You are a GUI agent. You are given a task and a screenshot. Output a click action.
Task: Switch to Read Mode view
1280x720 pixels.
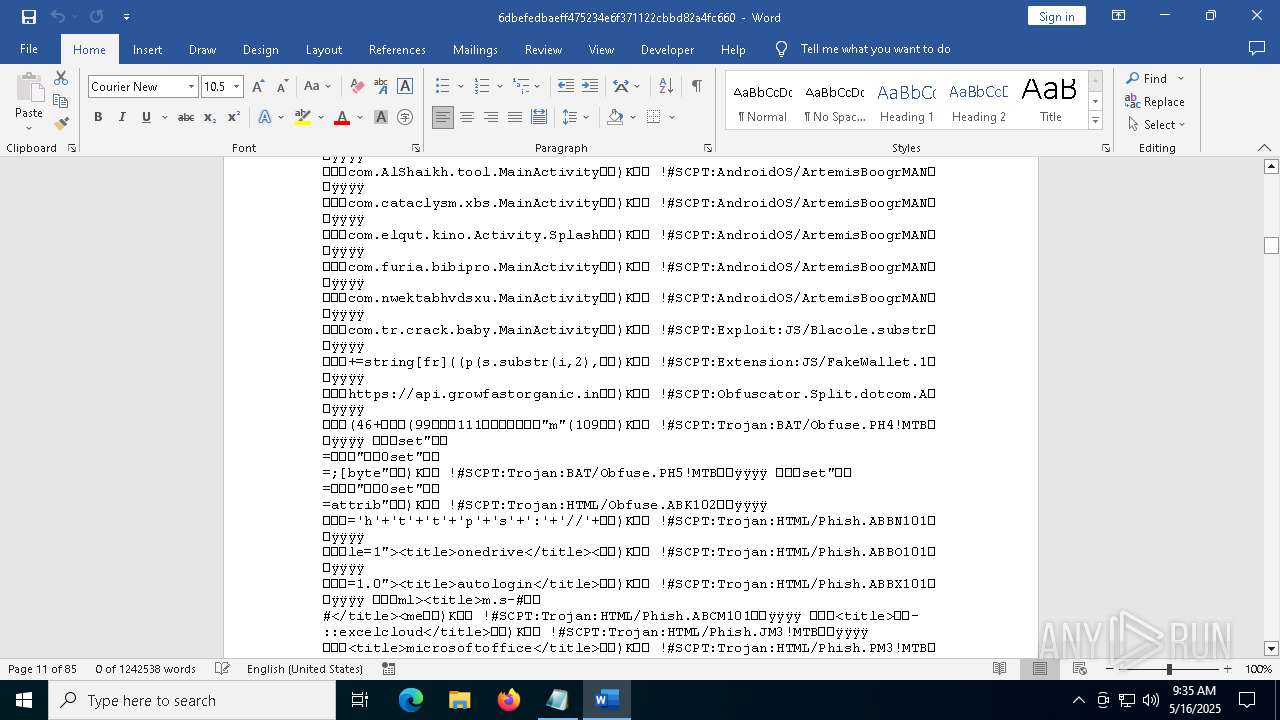pos(999,669)
